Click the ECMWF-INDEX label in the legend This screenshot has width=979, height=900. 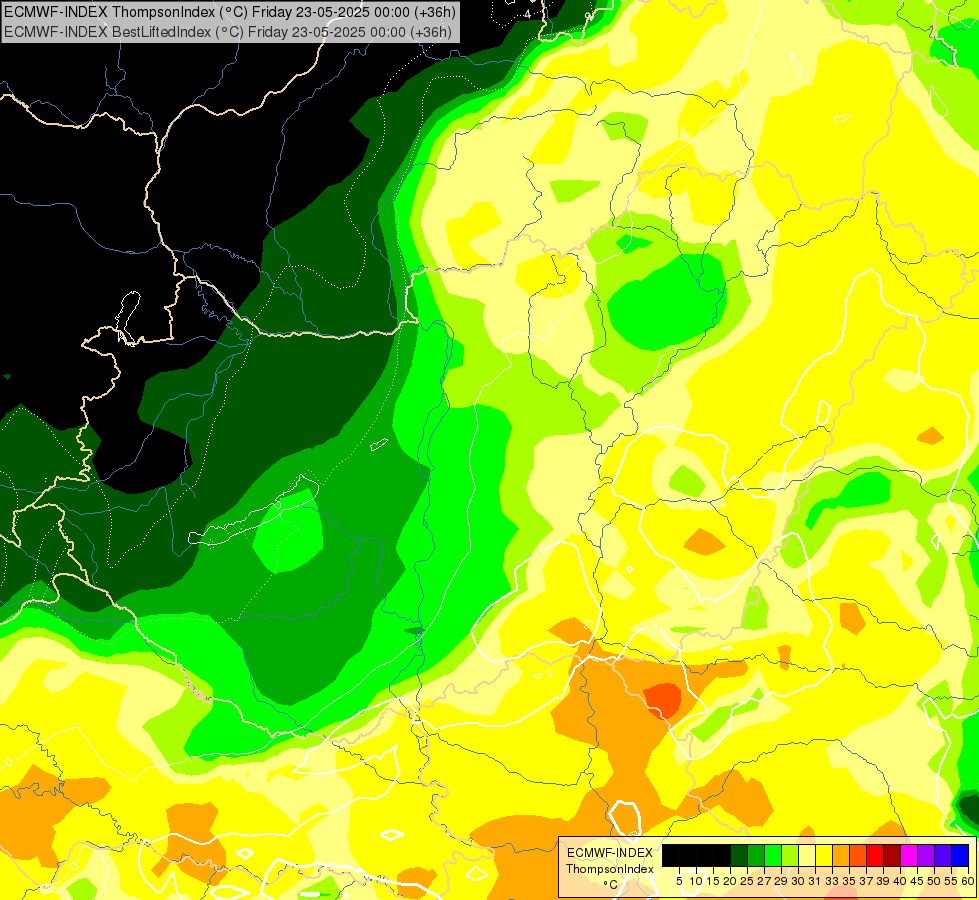pos(610,853)
